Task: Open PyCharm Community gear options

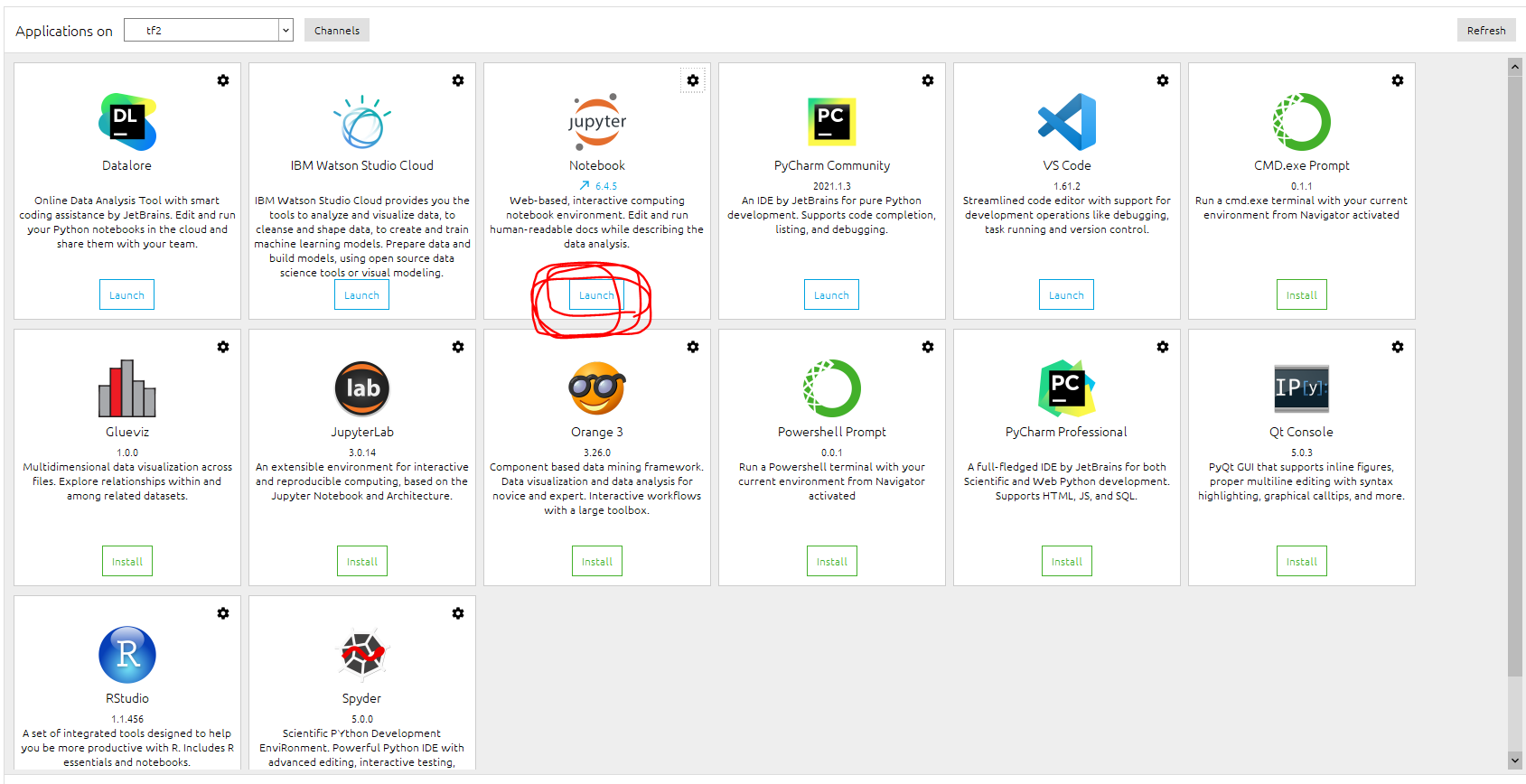Action: point(928,80)
